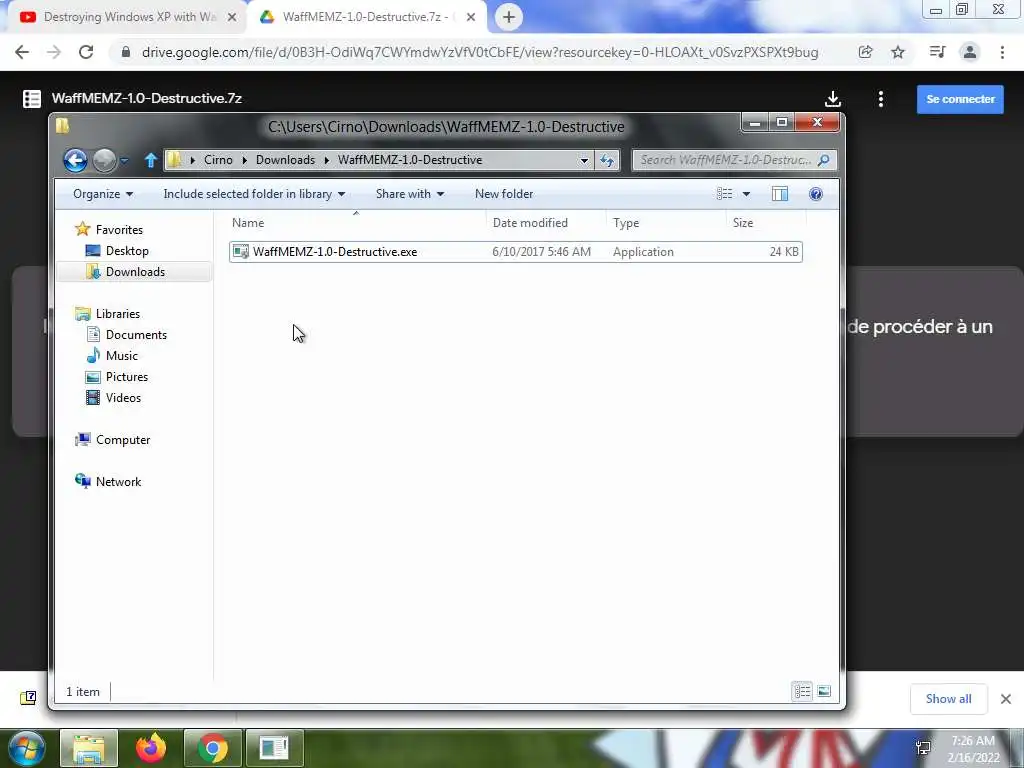This screenshot has width=1024, height=768.
Task: Open Chrome's media control icon
Action: coord(938,52)
